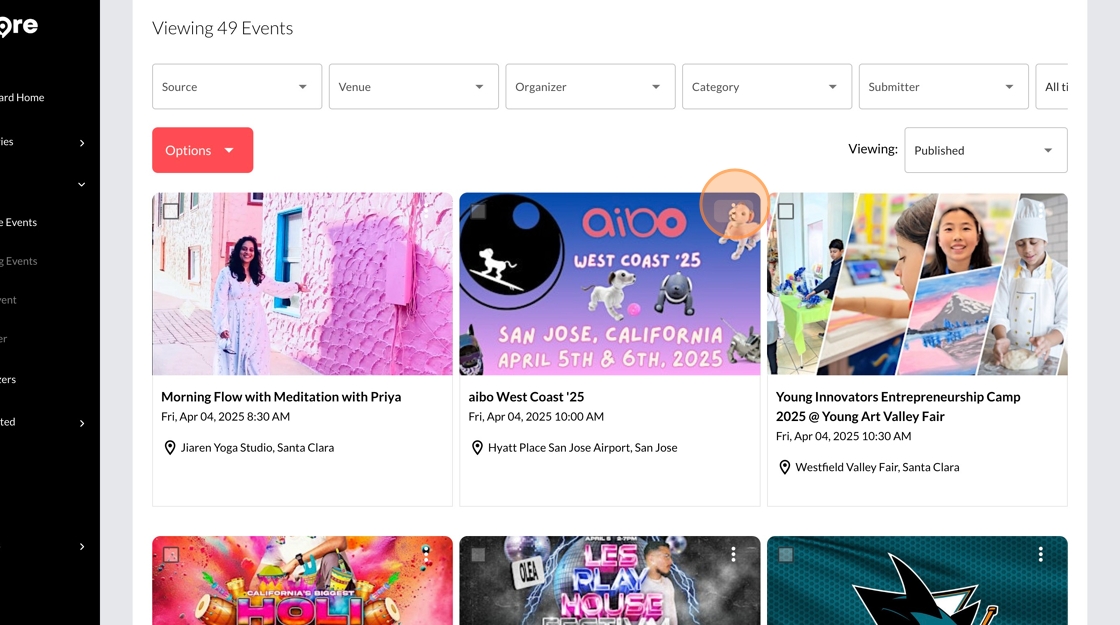
Task: Click the 'Viewing 49 Events' heading
Action: tap(223, 28)
